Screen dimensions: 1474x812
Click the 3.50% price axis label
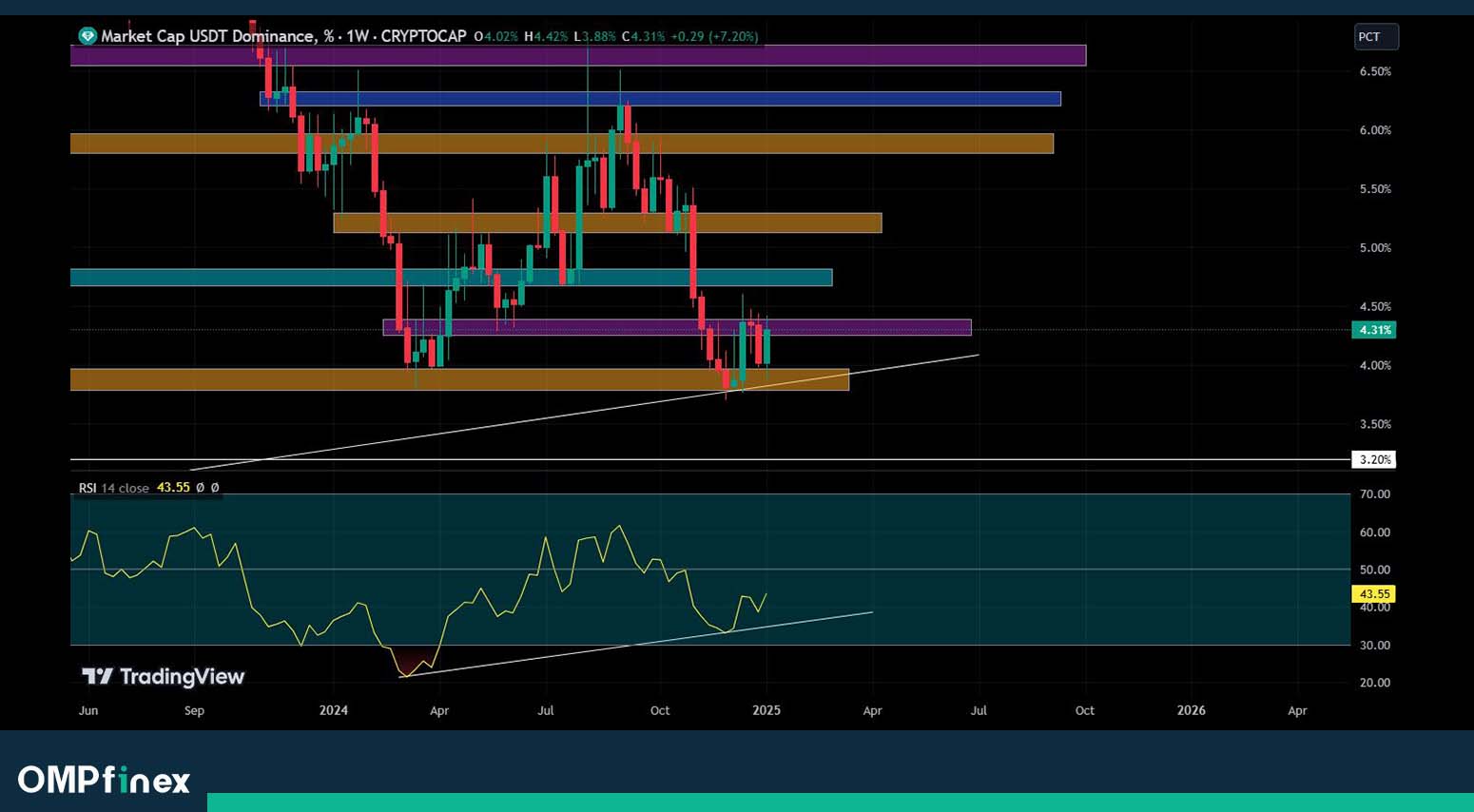(1375, 425)
